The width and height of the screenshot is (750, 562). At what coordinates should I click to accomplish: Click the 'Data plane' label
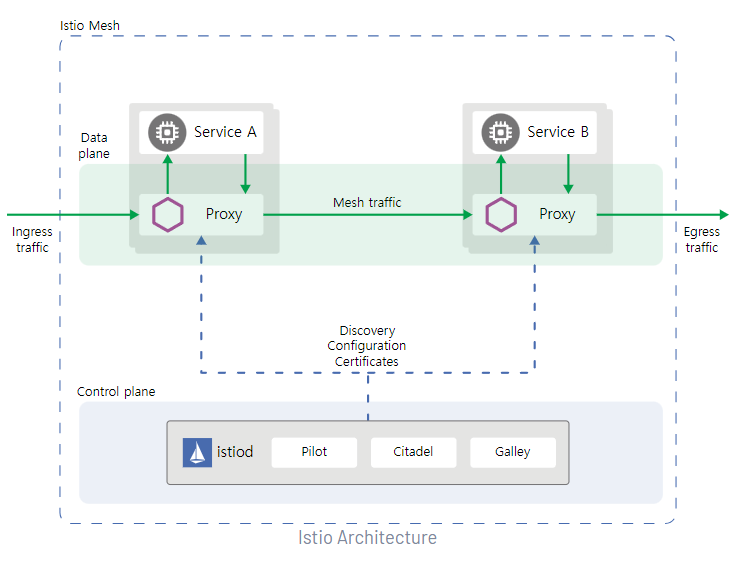pos(94,145)
